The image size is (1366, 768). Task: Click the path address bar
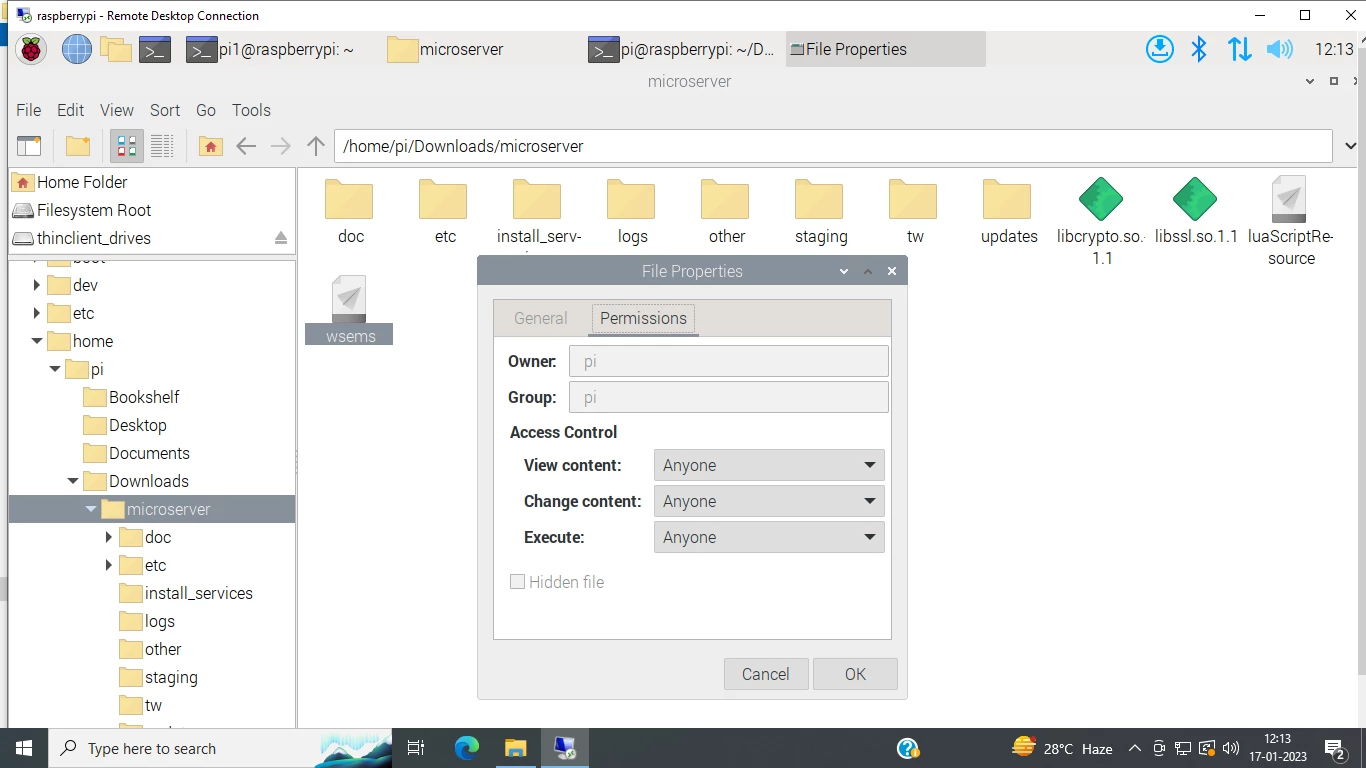pyautogui.click(x=833, y=146)
